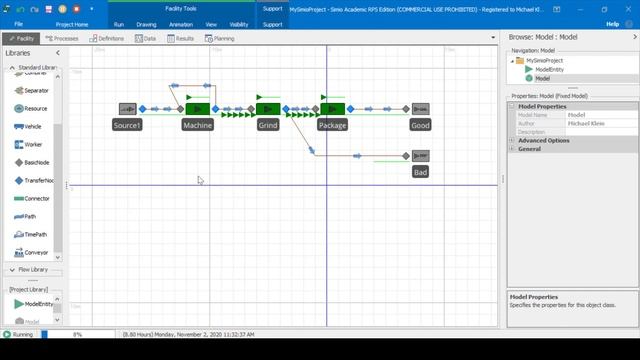Select the Conveyor library object
Viewport: 640px width, 360px height.
(x=31, y=252)
